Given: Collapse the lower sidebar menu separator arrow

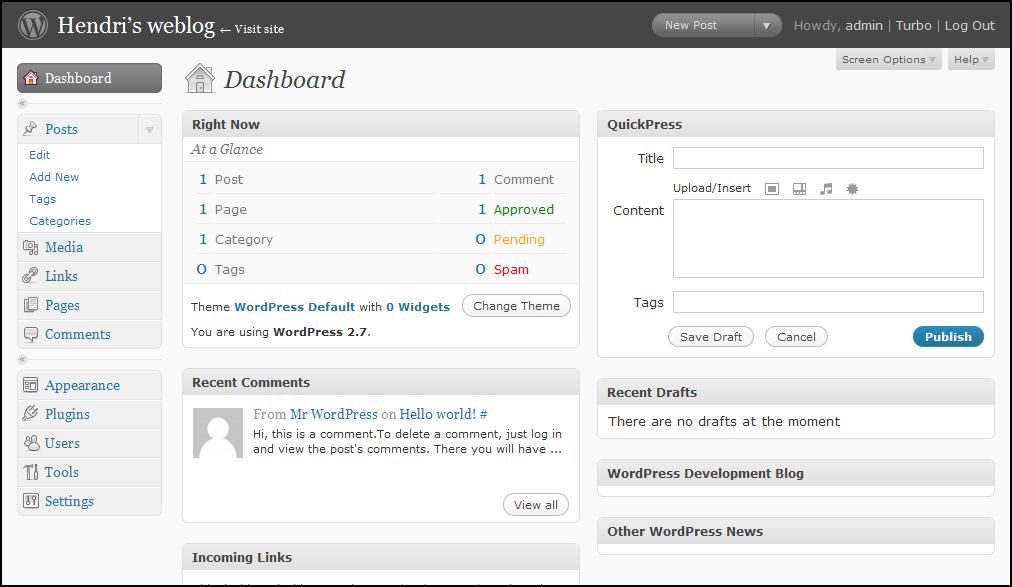Looking at the screenshot, I should [23, 359].
